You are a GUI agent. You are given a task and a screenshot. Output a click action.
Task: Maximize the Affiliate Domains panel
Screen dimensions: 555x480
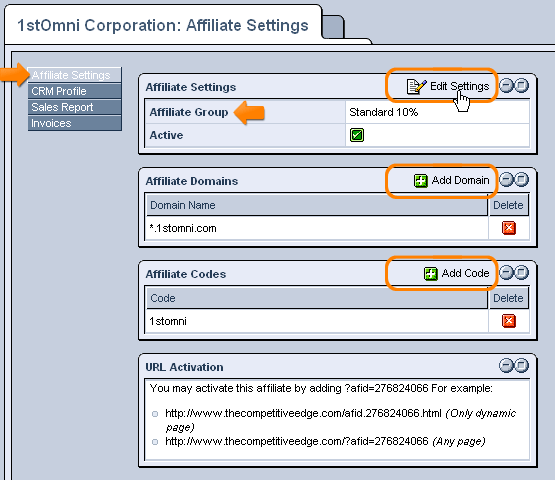coord(522,179)
